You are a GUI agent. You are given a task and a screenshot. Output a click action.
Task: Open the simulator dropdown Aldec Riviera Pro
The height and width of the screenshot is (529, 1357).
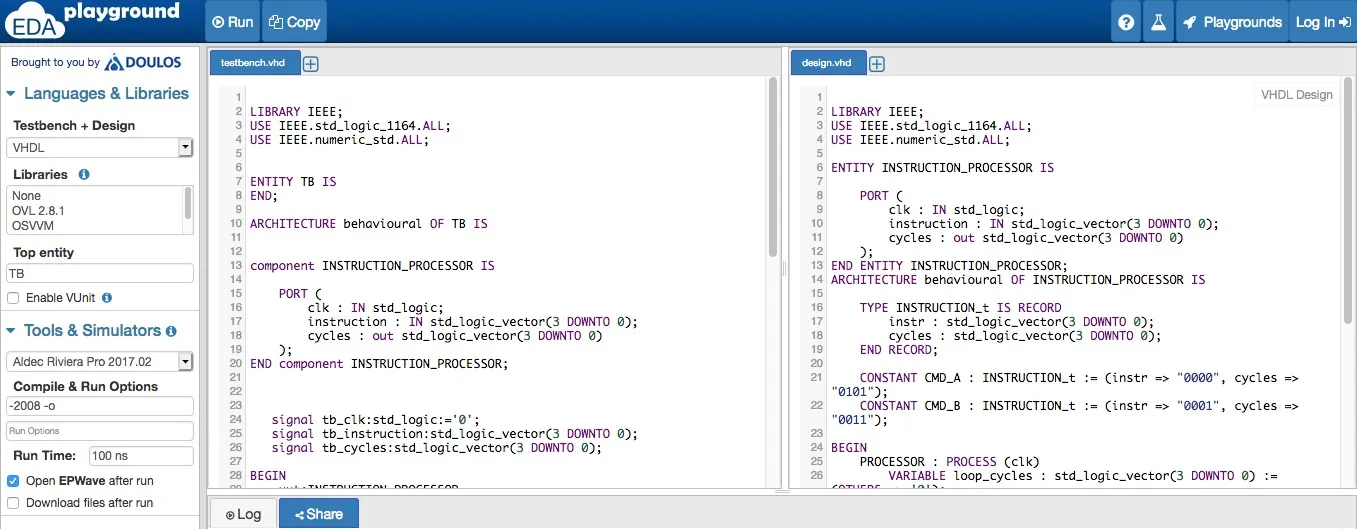[x=99, y=361]
